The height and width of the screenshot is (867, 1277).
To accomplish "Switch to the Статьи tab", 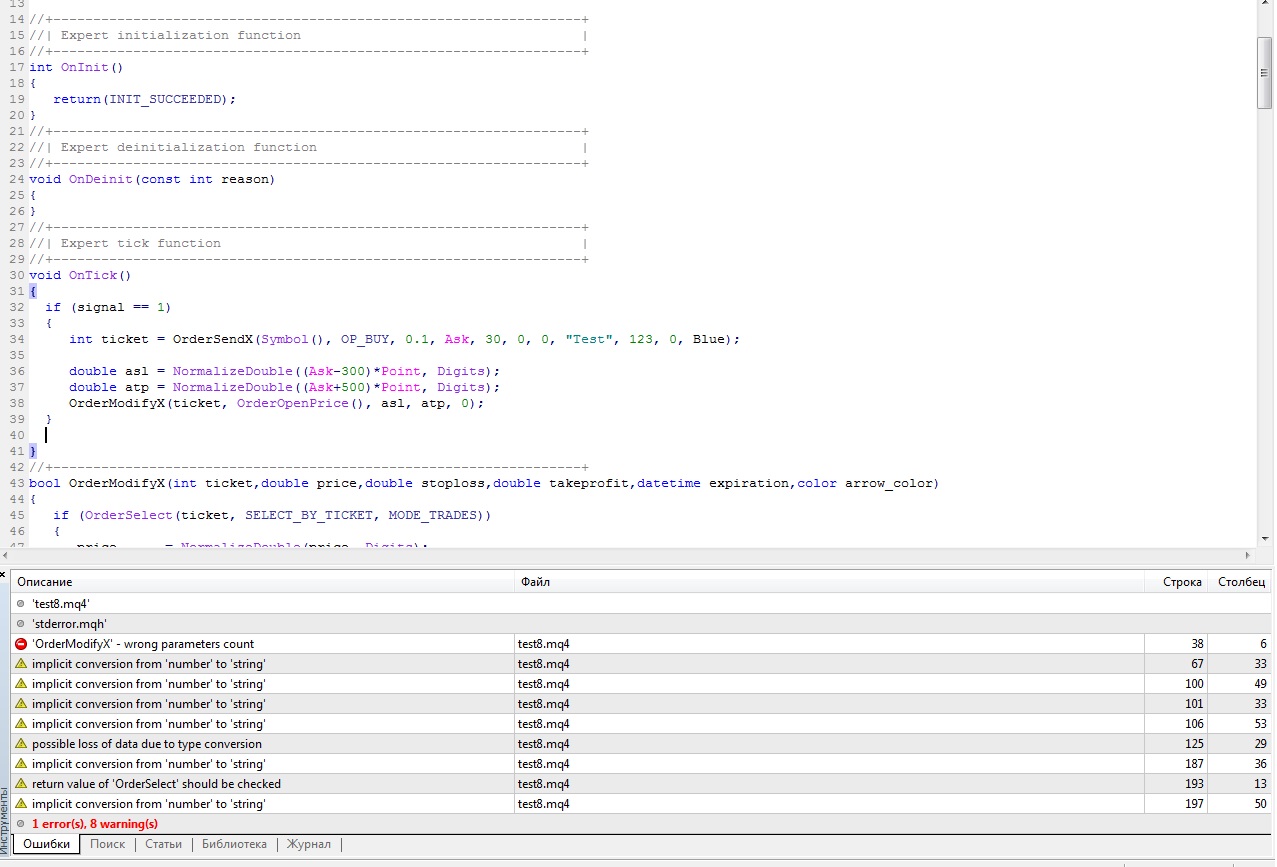I will [x=163, y=844].
